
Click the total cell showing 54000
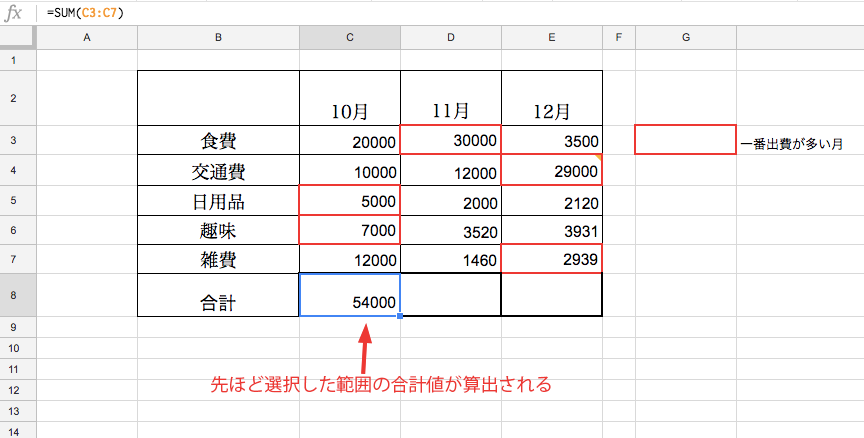pyautogui.click(x=349, y=295)
